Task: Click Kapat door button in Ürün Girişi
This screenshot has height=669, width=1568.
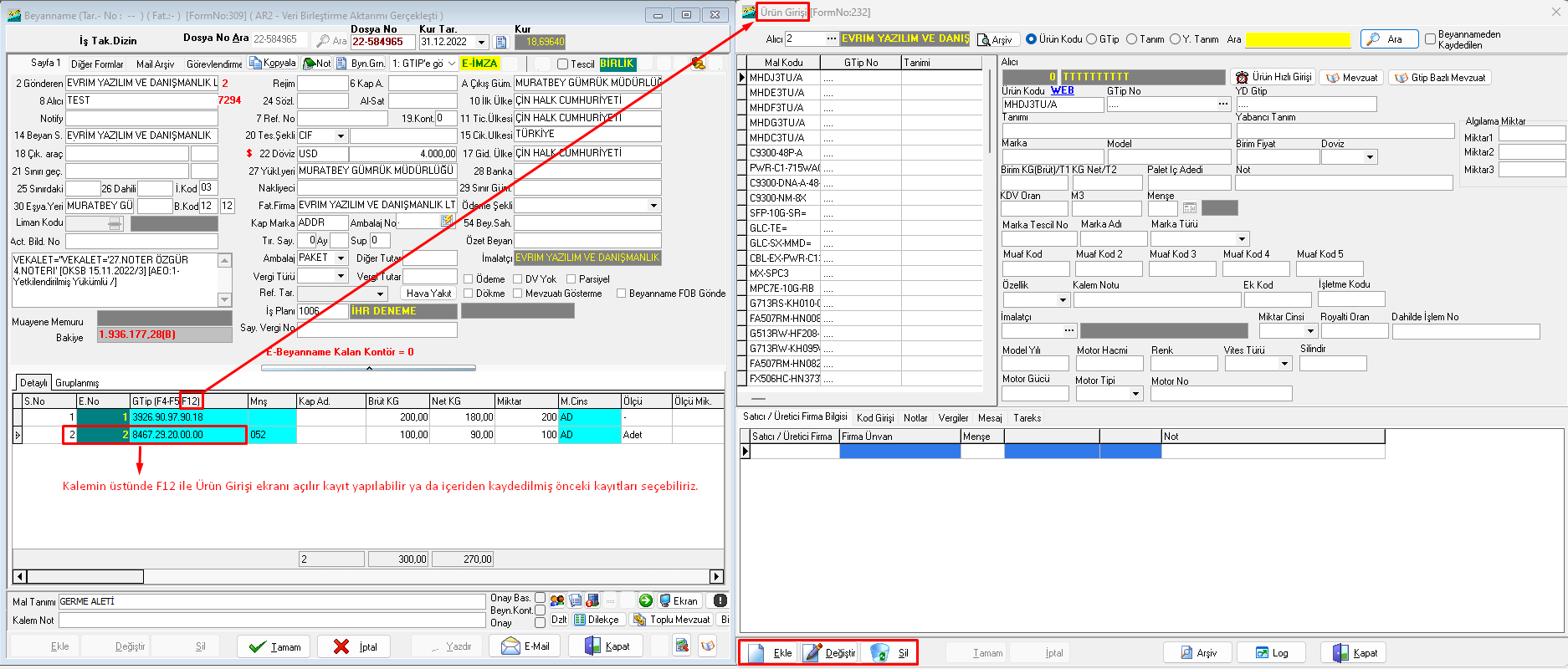Action: tap(1354, 653)
